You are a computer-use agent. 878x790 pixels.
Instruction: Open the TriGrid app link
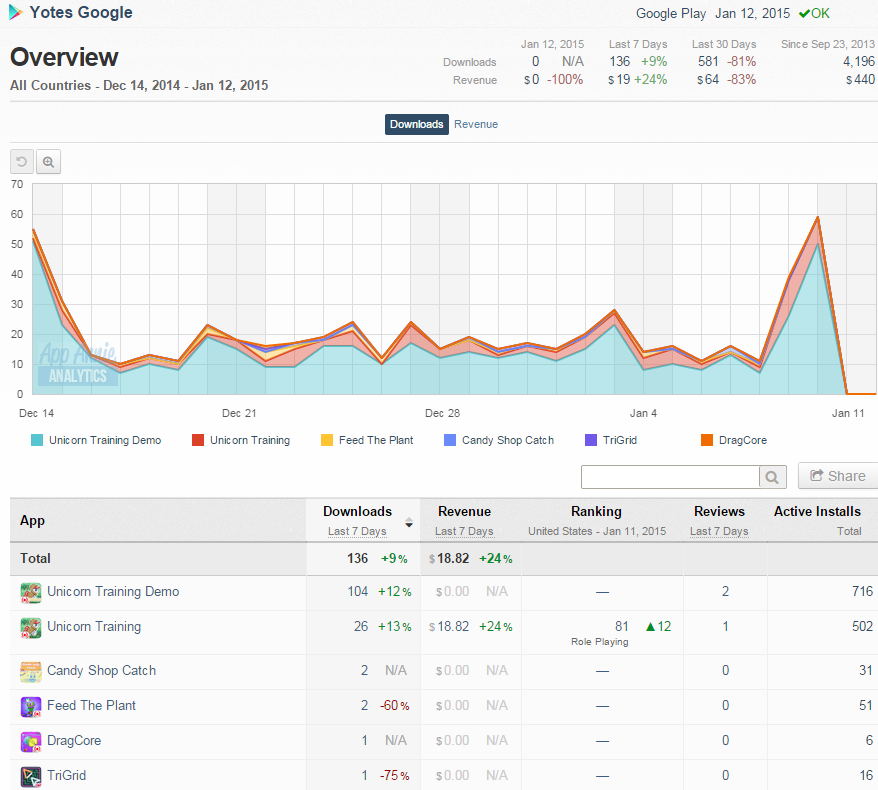pyautogui.click(x=67, y=775)
